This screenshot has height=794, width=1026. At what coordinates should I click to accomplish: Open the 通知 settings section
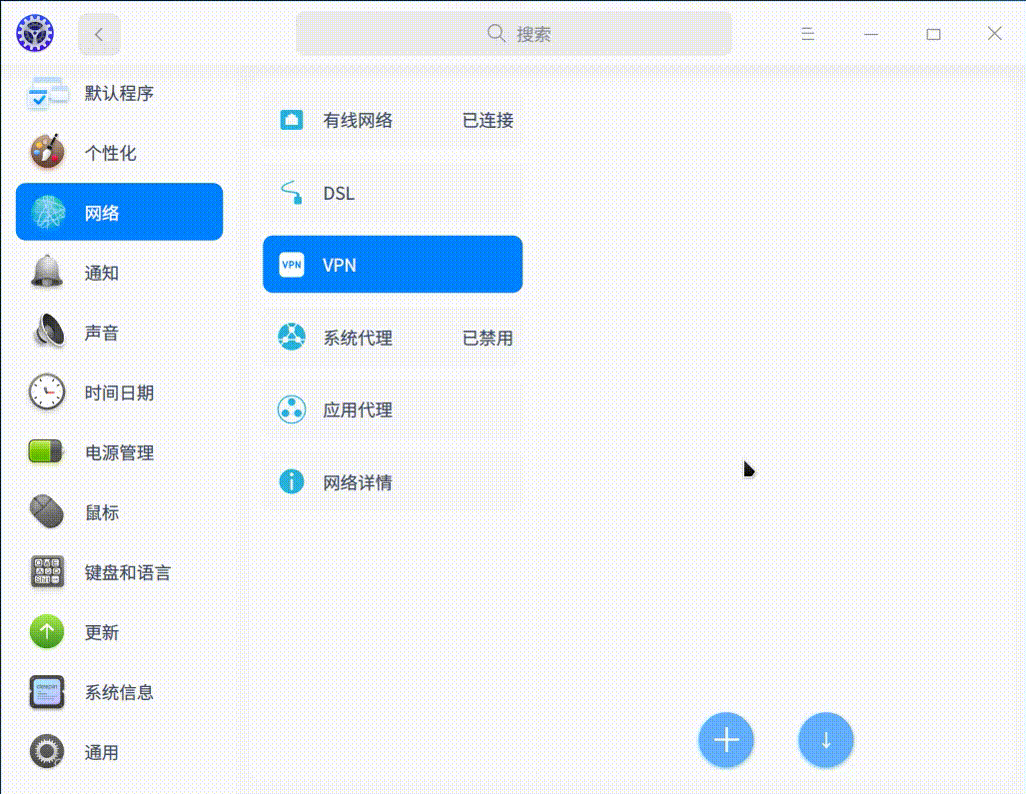click(119, 272)
